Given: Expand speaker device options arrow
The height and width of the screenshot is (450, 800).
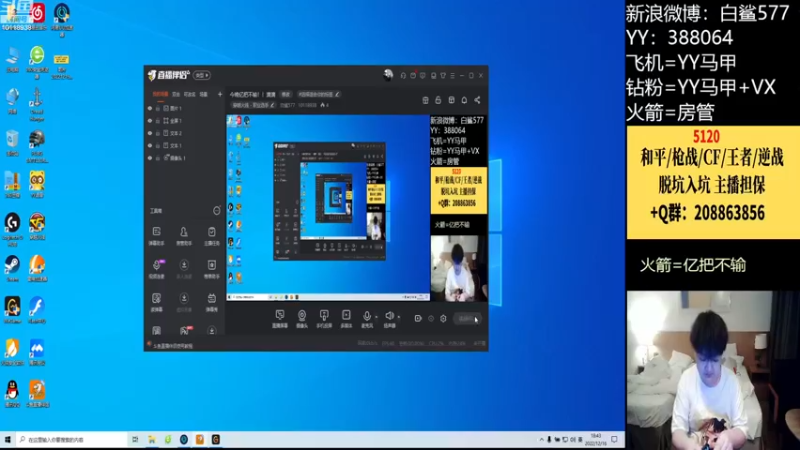Looking at the screenshot, I should click(399, 317).
